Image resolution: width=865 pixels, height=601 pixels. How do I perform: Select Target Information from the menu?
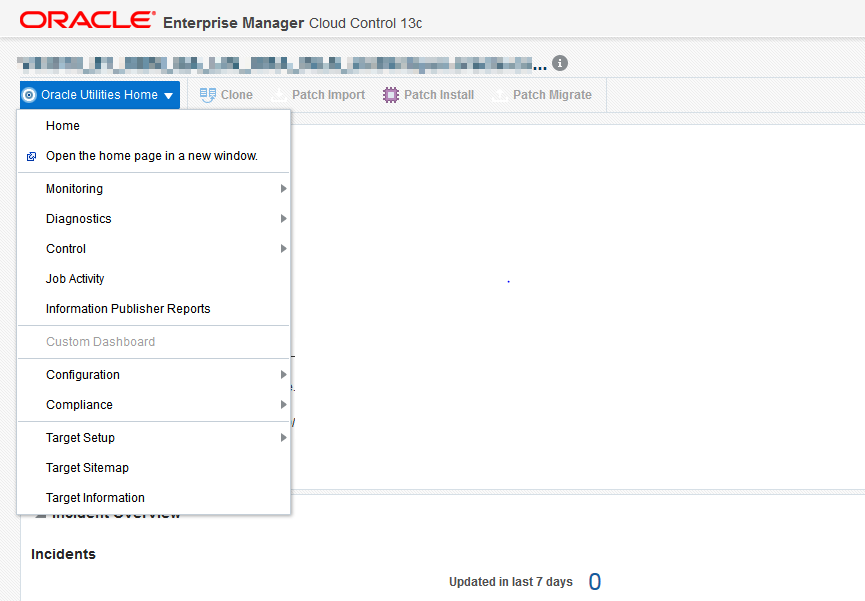coord(154,498)
